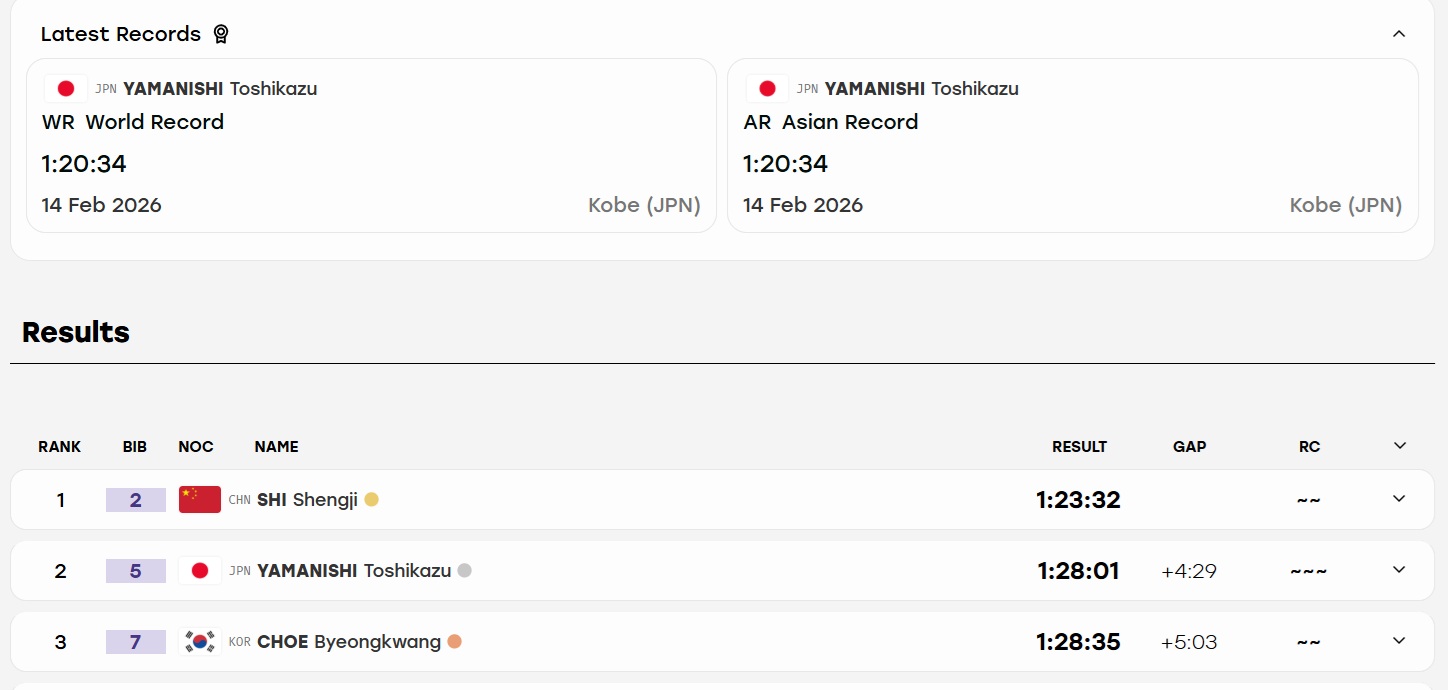
Task: Click the Japan flag in World Record card
Action: [x=66, y=89]
